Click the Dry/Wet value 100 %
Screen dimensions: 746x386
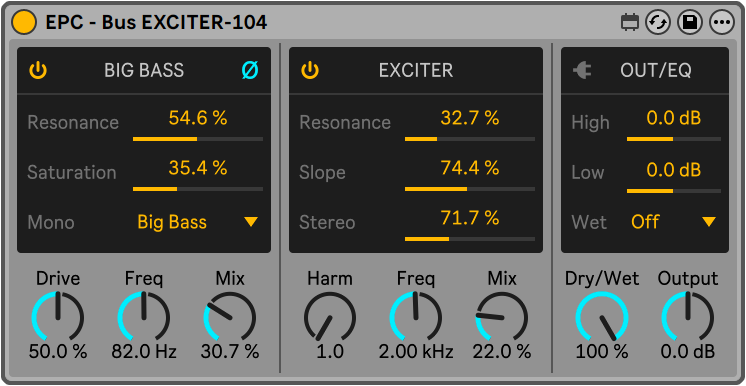[x=602, y=352]
